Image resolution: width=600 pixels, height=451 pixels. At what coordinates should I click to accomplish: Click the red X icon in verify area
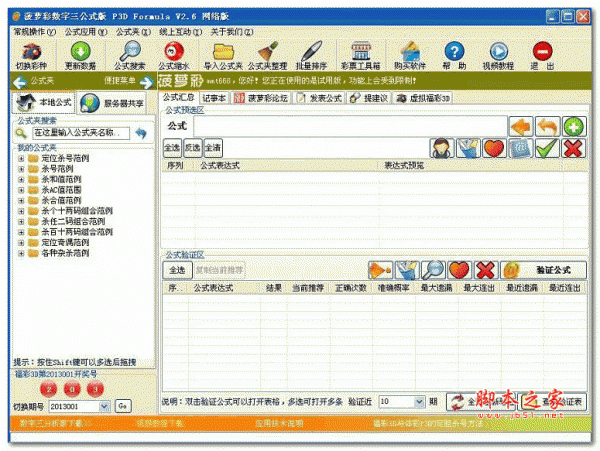[485, 270]
